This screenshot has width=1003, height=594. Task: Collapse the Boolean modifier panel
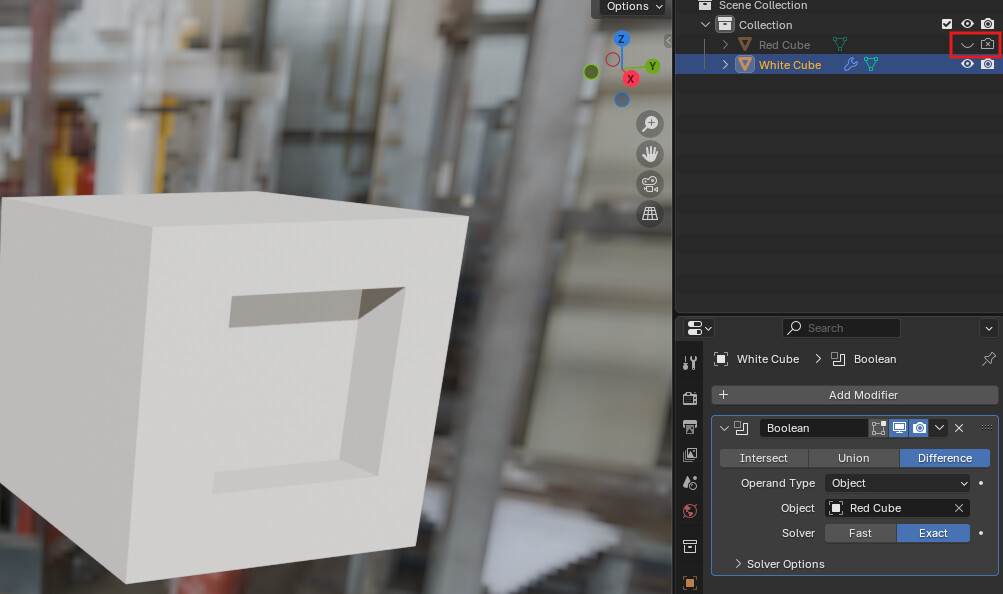pyautogui.click(x=724, y=428)
